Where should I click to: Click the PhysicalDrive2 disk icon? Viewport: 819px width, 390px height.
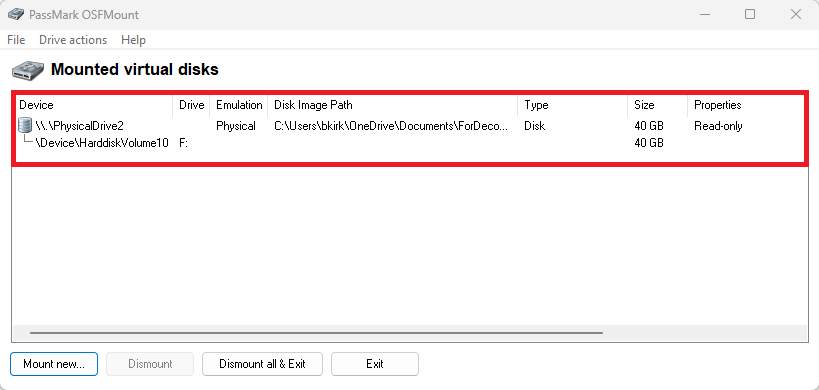[25, 125]
